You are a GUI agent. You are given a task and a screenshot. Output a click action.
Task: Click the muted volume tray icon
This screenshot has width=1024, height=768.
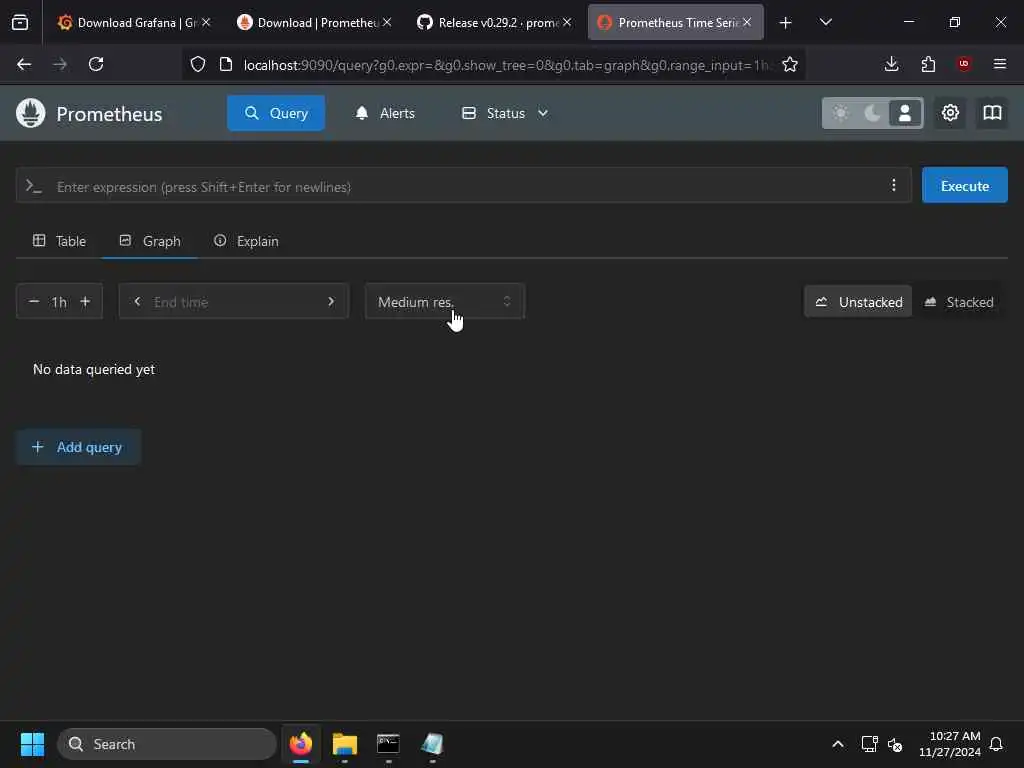895,744
